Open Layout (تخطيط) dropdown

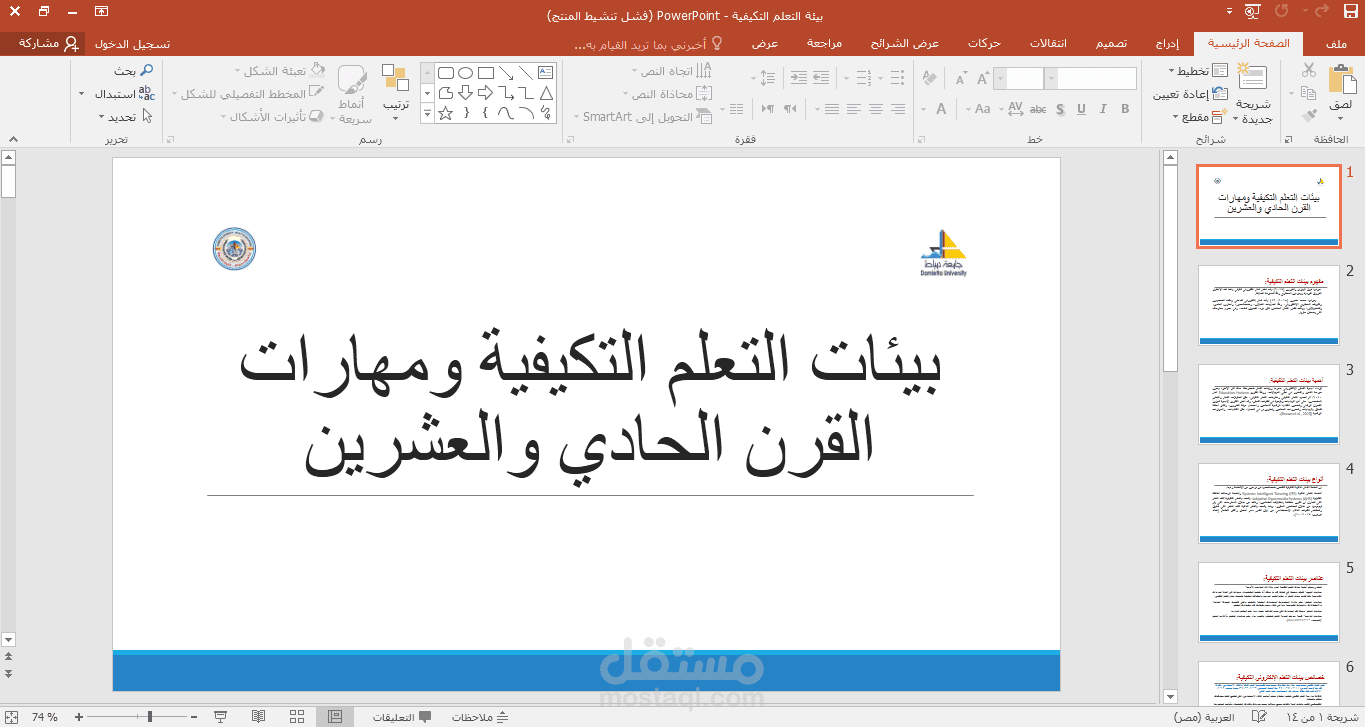(1197, 71)
